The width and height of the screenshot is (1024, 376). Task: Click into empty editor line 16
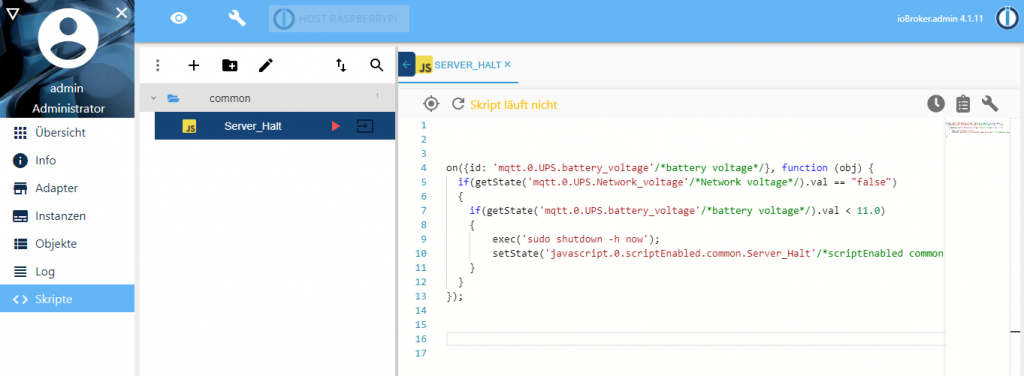tap(696, 339)
